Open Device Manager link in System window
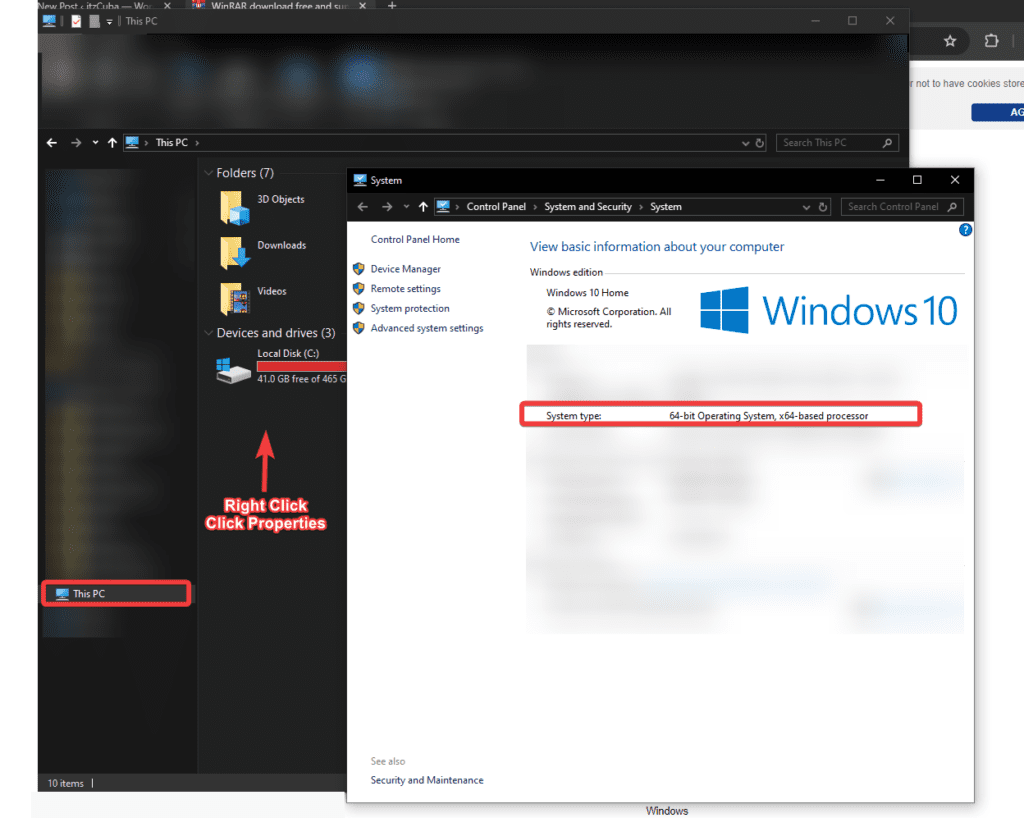The width and height of the screenshot is (1024, 818). coord(405,269)
